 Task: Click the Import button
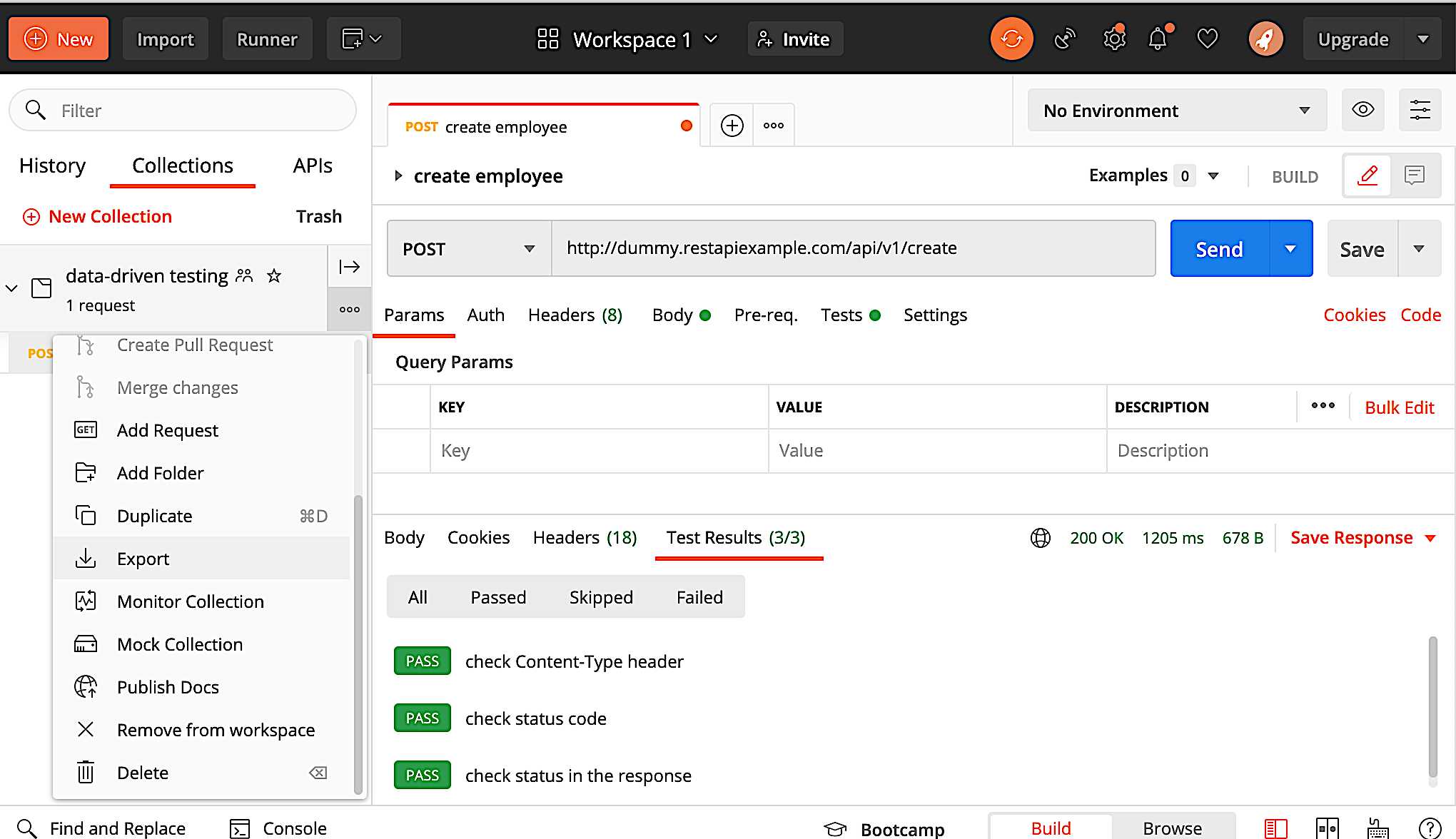[166, 39]
